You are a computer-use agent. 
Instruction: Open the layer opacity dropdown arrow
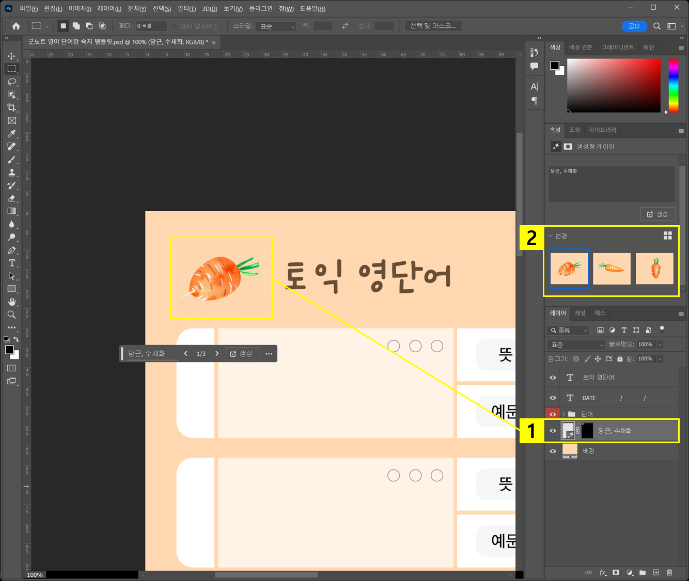coord(658,344)
